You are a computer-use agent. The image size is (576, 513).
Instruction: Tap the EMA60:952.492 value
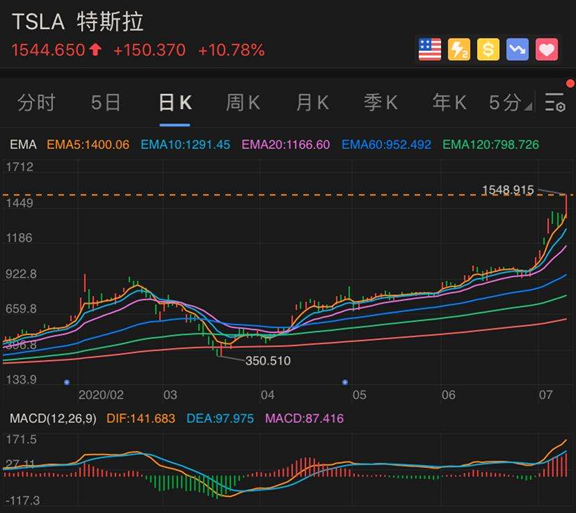click(386, 144)
